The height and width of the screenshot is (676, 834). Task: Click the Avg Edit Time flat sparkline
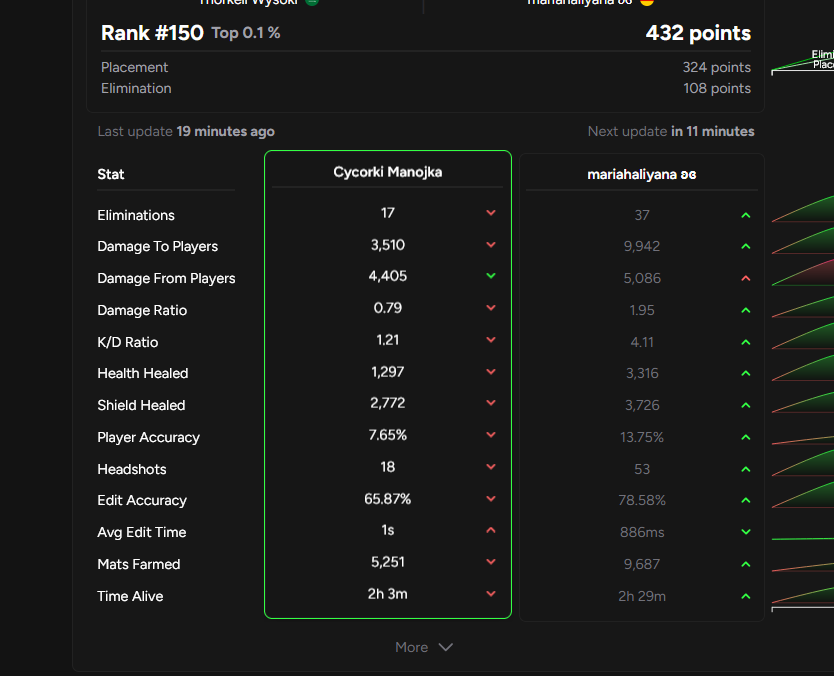[803, 539]
